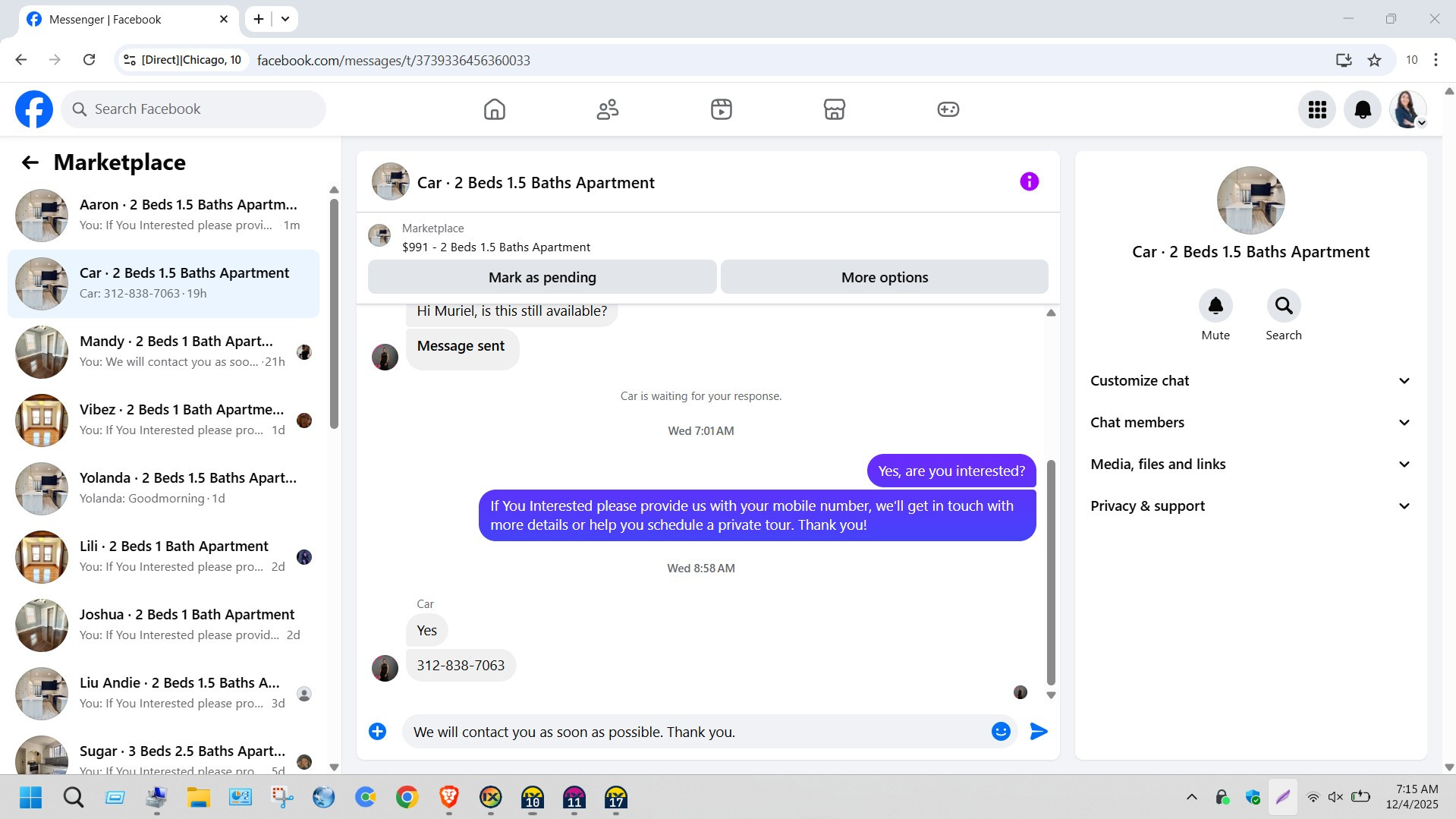The image size is (1456, 819).
Task: Open volume control in system tray
Action: [1335, 797]
